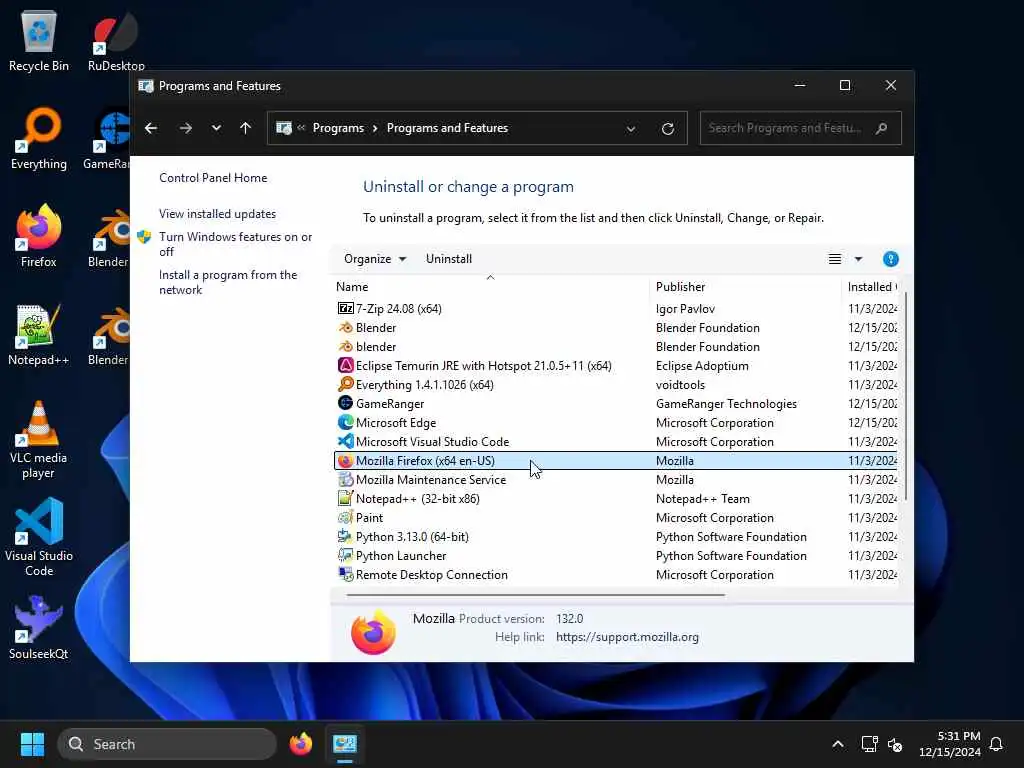Click Control Panel taskbar icon
The image size is (1024, 768).
(345, 744)
